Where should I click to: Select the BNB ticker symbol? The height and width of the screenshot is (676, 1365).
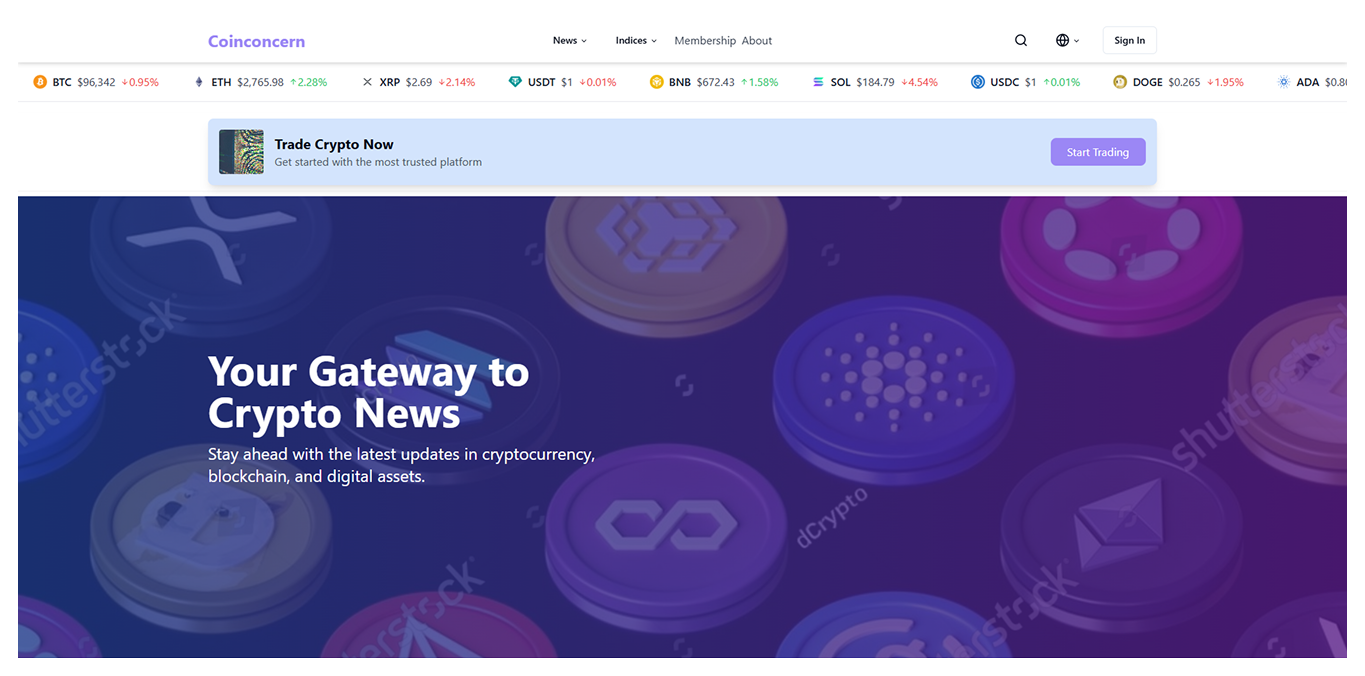coord(680,82)
